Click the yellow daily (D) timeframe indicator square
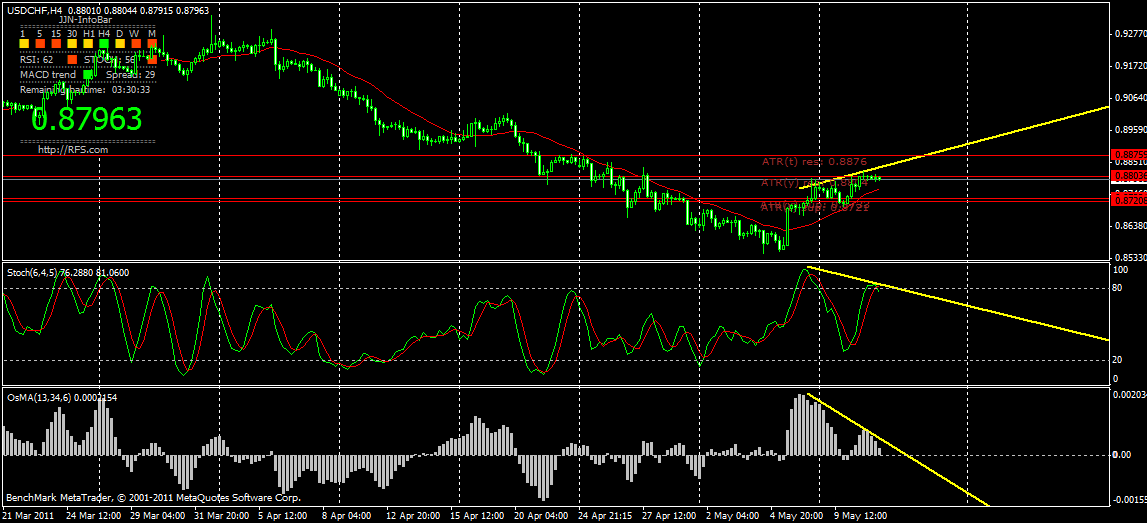Viewport: 1147px width, 523px height. point(120,43)
